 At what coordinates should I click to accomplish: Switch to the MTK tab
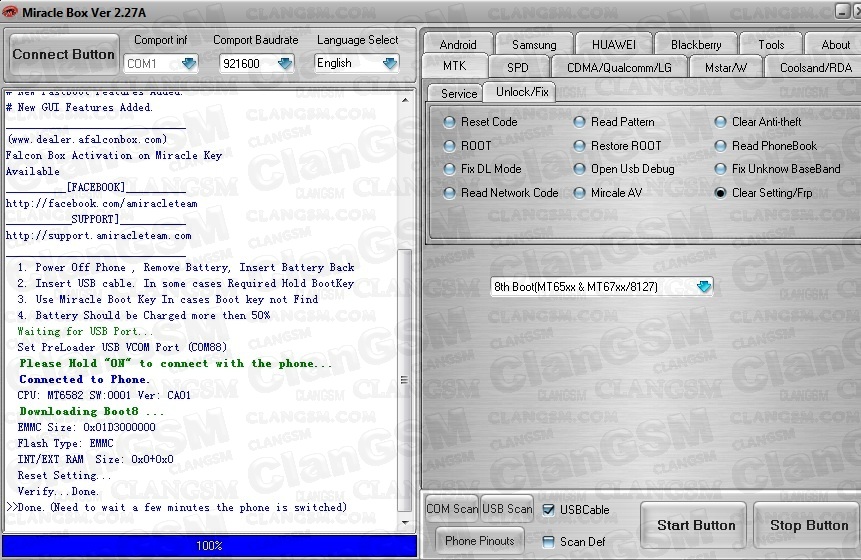pyautogui.click(x=455, y=66)
